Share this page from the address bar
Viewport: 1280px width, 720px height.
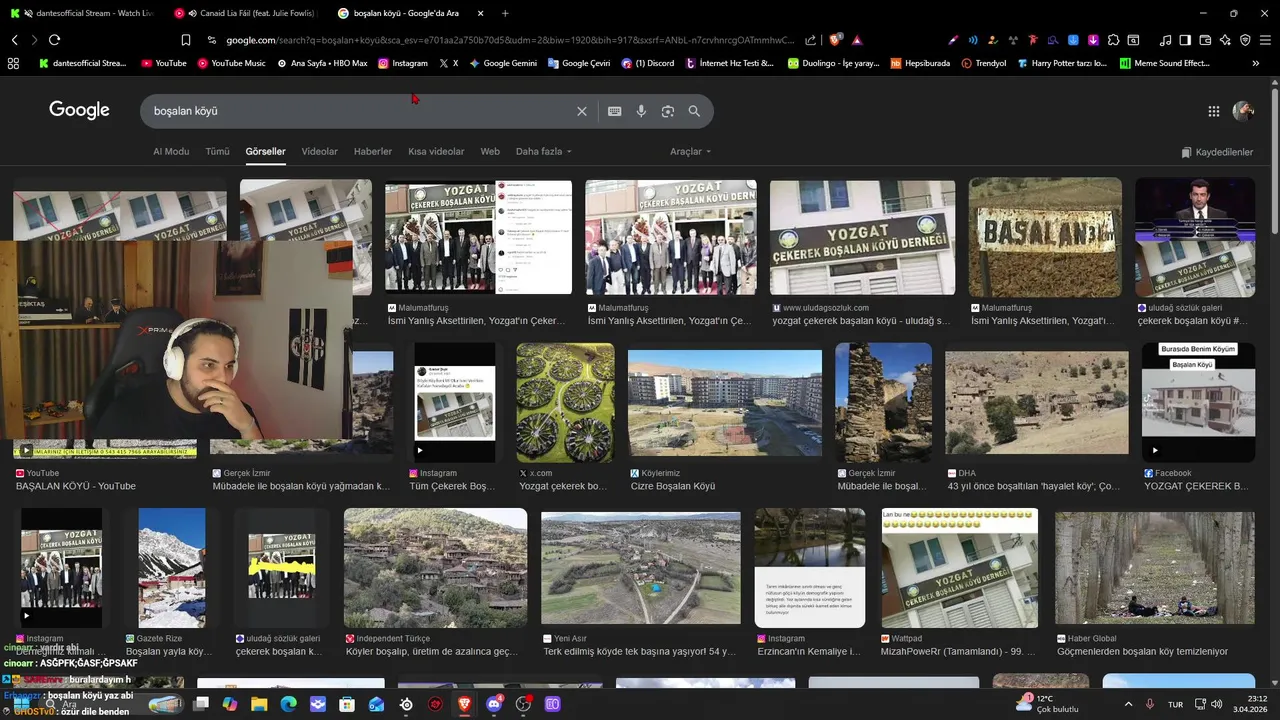pyautogui.click(x=809, y=40)
